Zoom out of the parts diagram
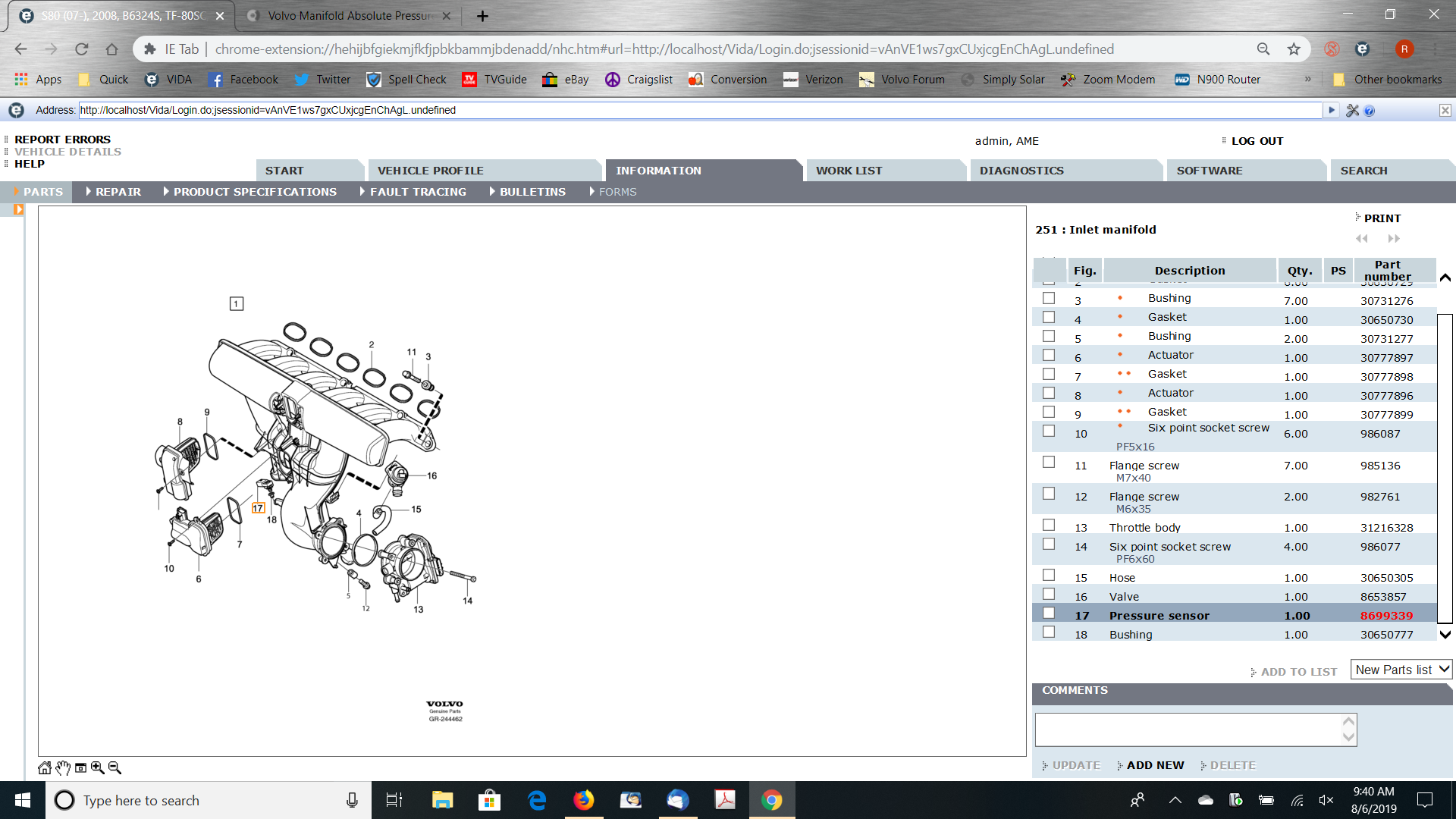 click(115, 767)
